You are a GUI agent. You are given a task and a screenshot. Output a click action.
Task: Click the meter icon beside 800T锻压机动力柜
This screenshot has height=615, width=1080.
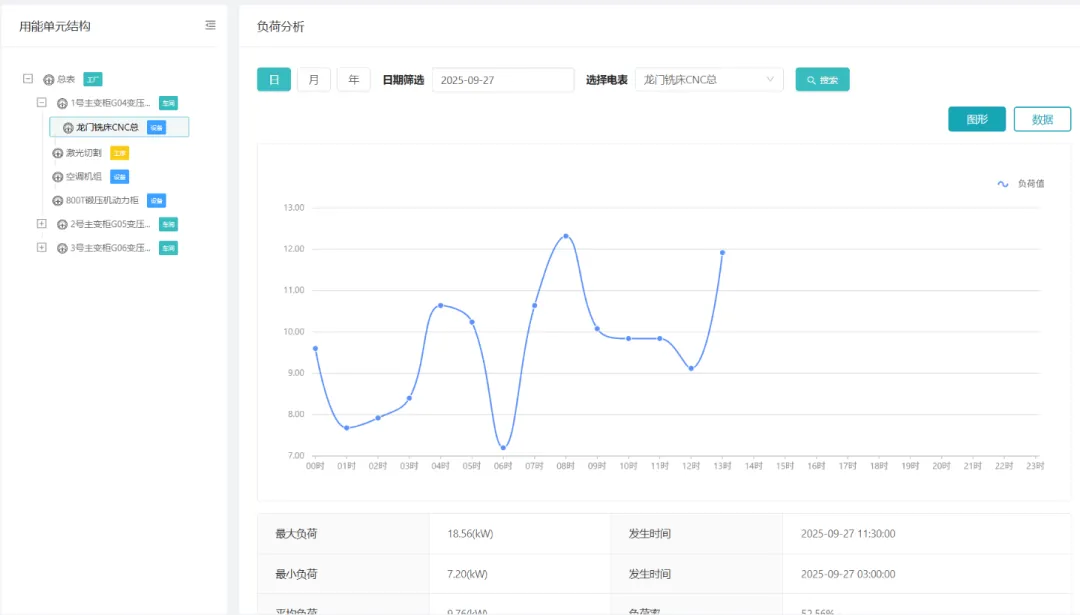click(58, 200)
